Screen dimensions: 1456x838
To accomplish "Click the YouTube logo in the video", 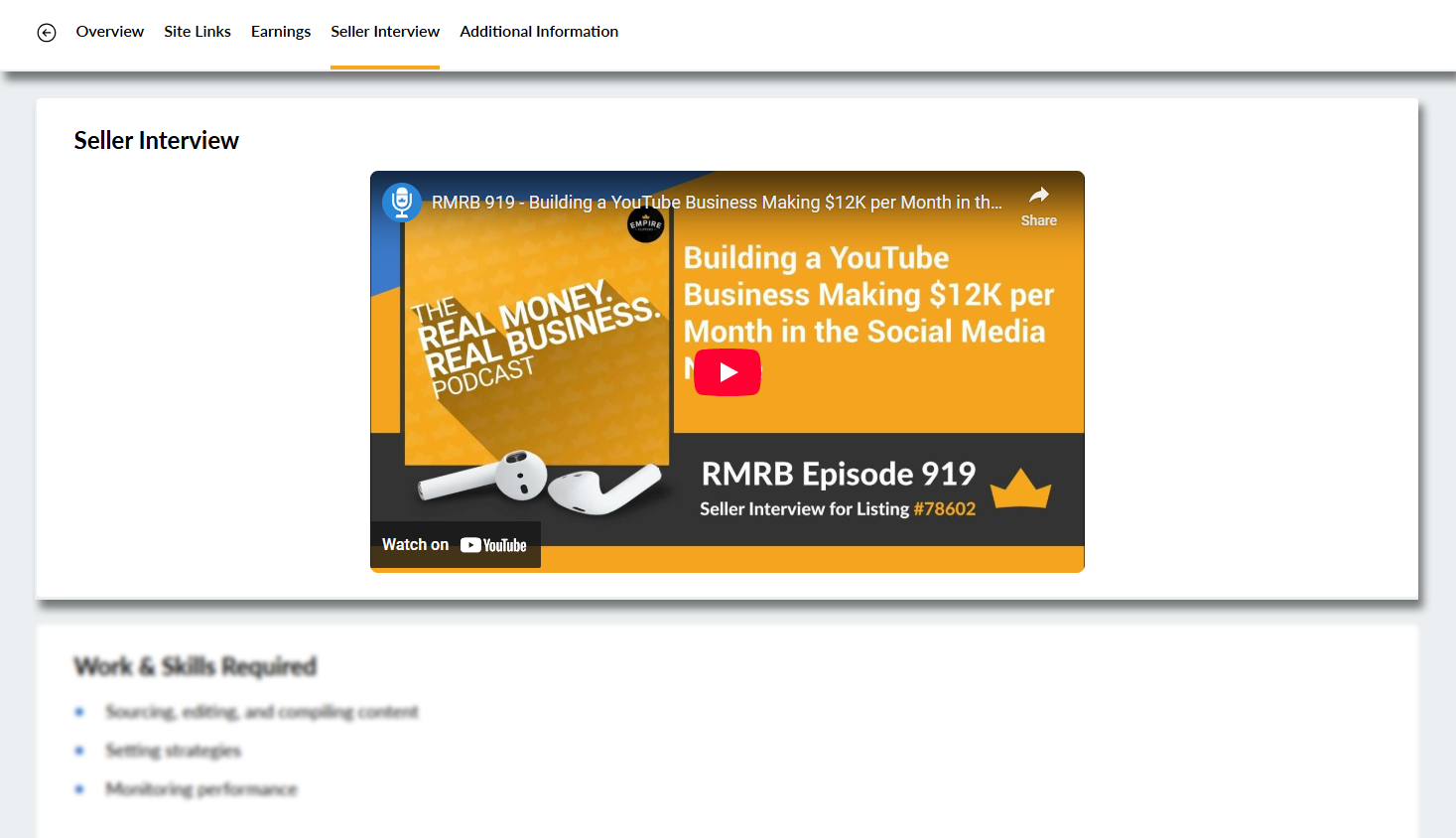I will [493, 545].
